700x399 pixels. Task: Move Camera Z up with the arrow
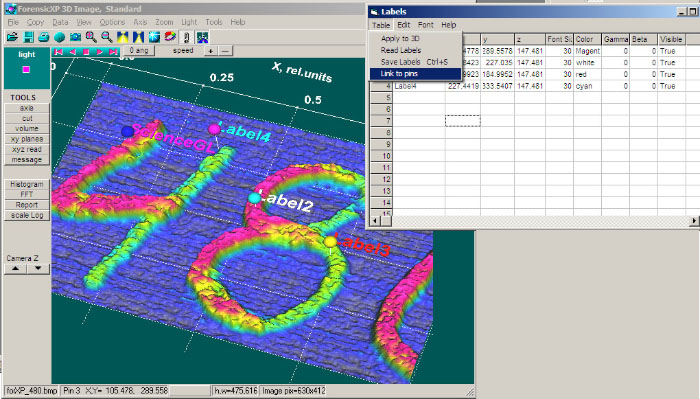pyautogui.click(x=16, y=268)
